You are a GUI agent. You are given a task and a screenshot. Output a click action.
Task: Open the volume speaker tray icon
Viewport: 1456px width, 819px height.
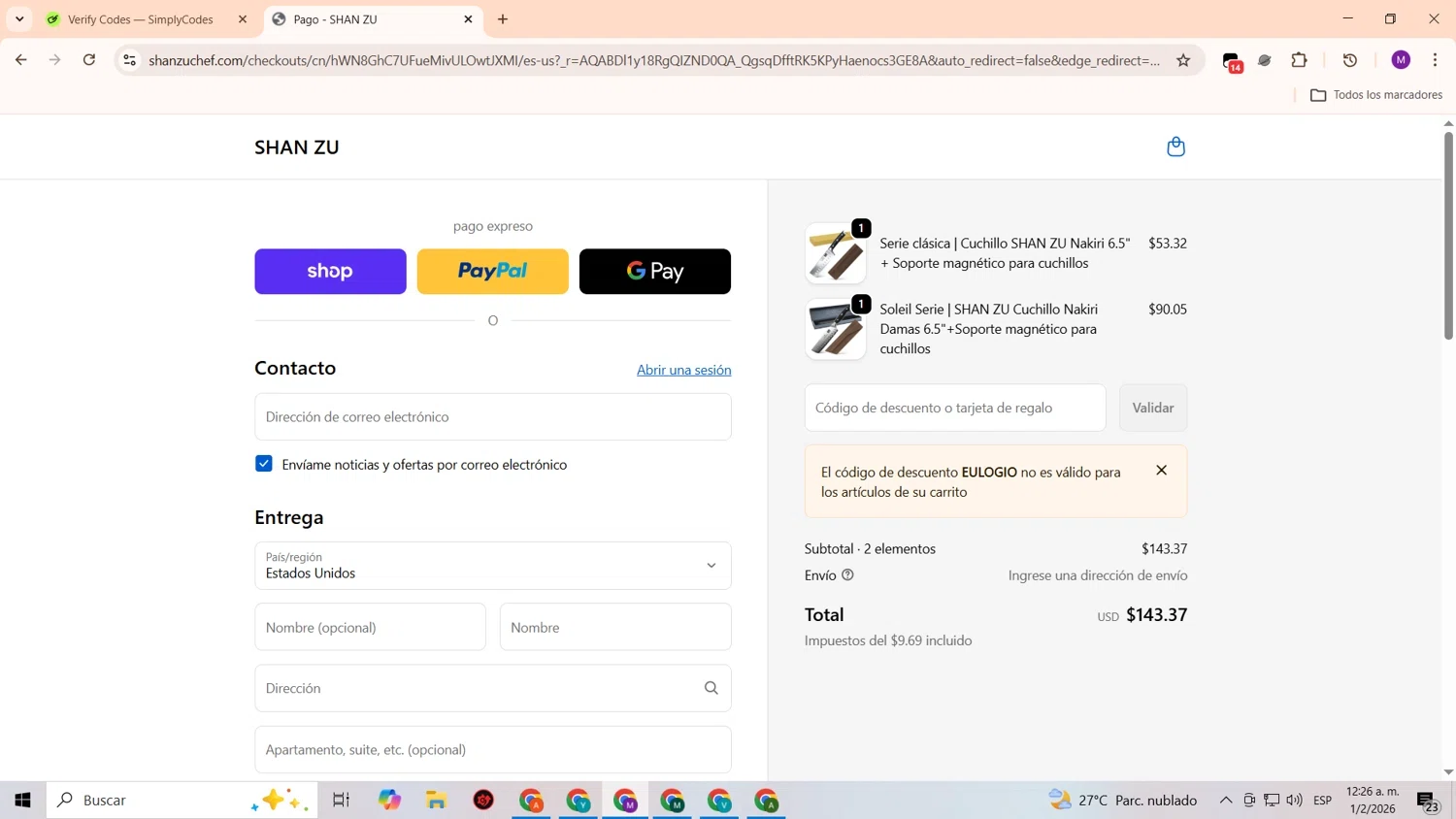(1294, 801)
